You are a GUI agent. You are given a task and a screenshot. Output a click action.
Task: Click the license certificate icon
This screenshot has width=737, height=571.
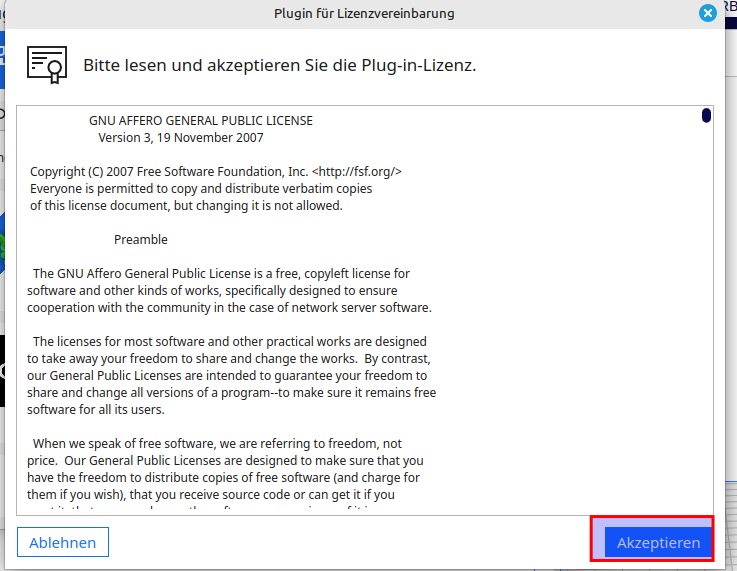47,64
